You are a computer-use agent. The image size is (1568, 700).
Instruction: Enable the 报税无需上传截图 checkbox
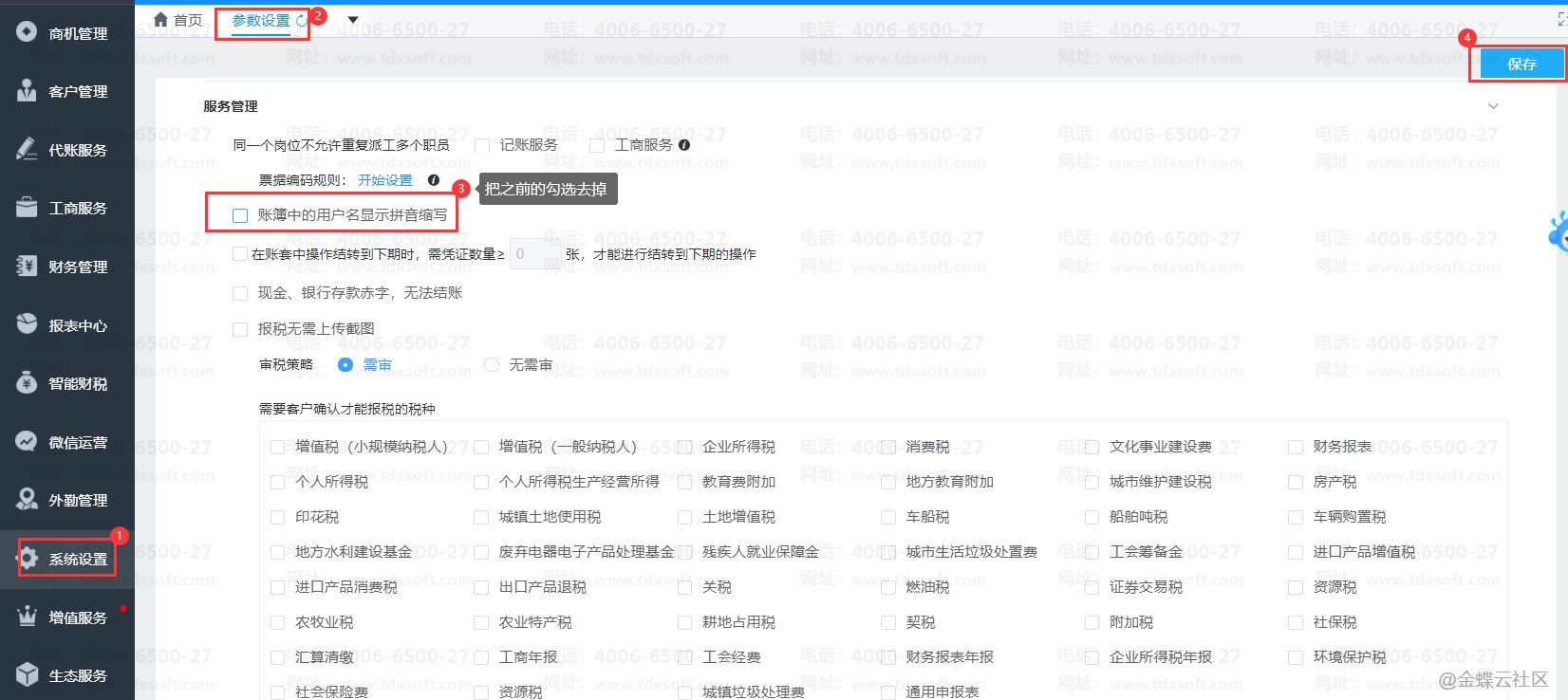[240, 329]
